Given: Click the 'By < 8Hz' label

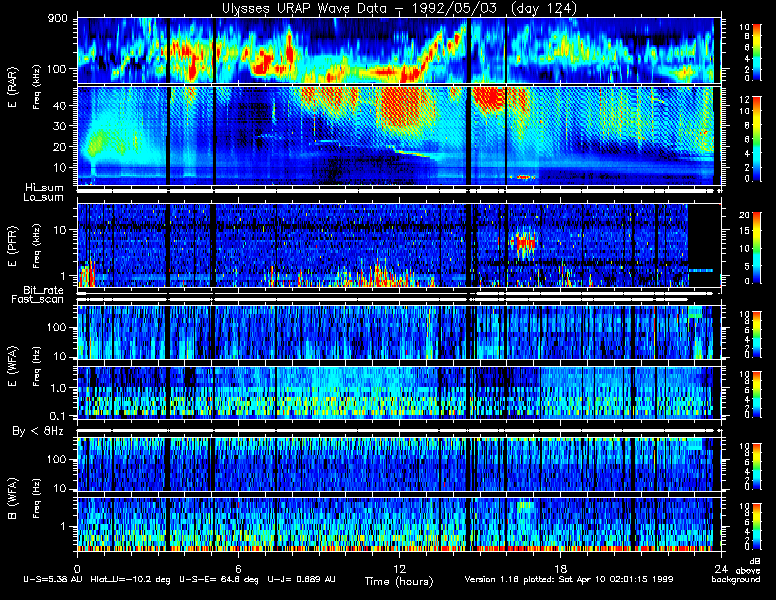Looking at the screenshot, I should coord(38,431).
